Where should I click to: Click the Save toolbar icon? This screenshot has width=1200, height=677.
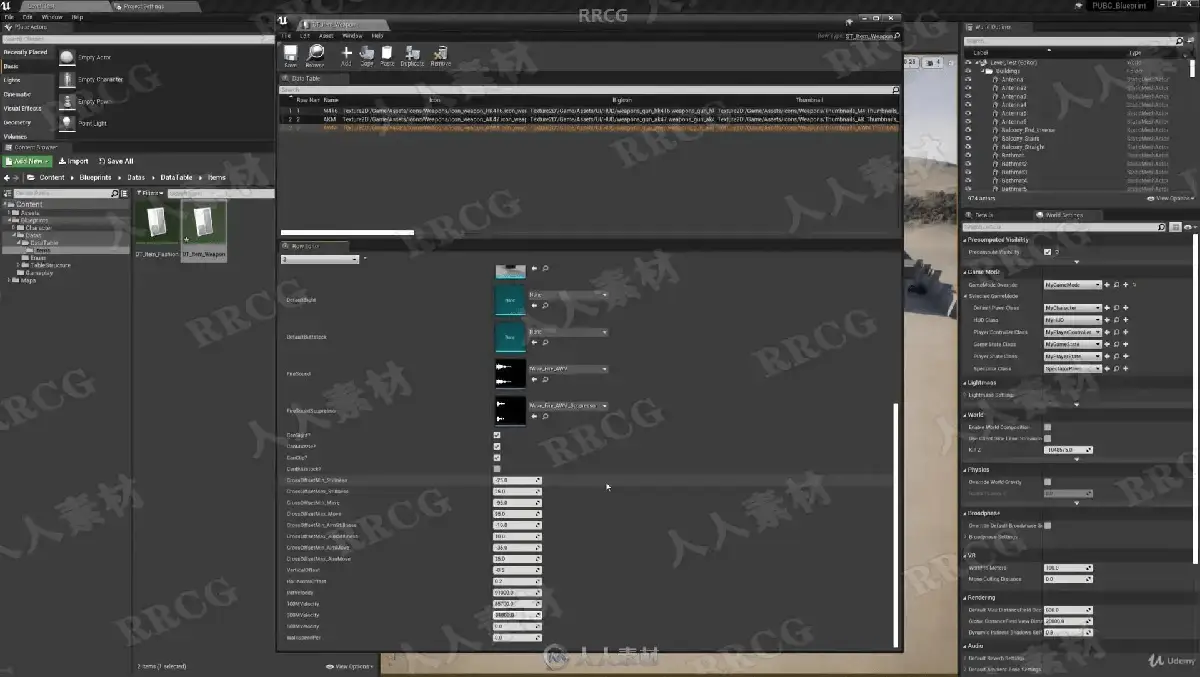coord(290,55)
